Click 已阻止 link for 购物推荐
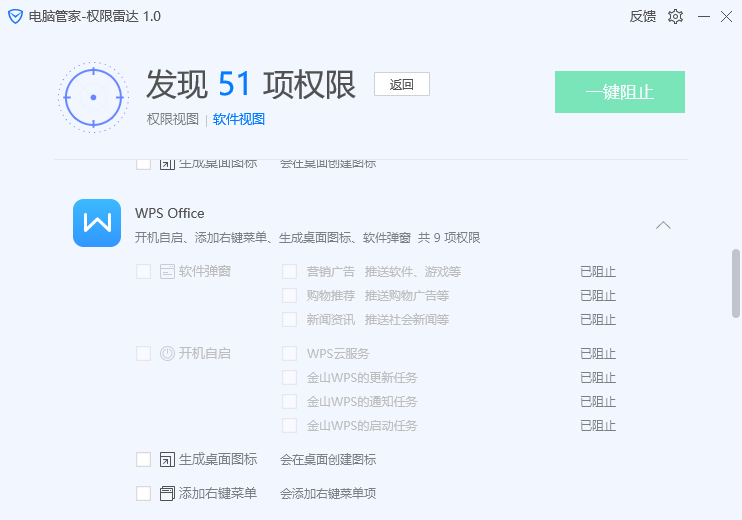This screenshot has width=742, height=520. point(598,296)
